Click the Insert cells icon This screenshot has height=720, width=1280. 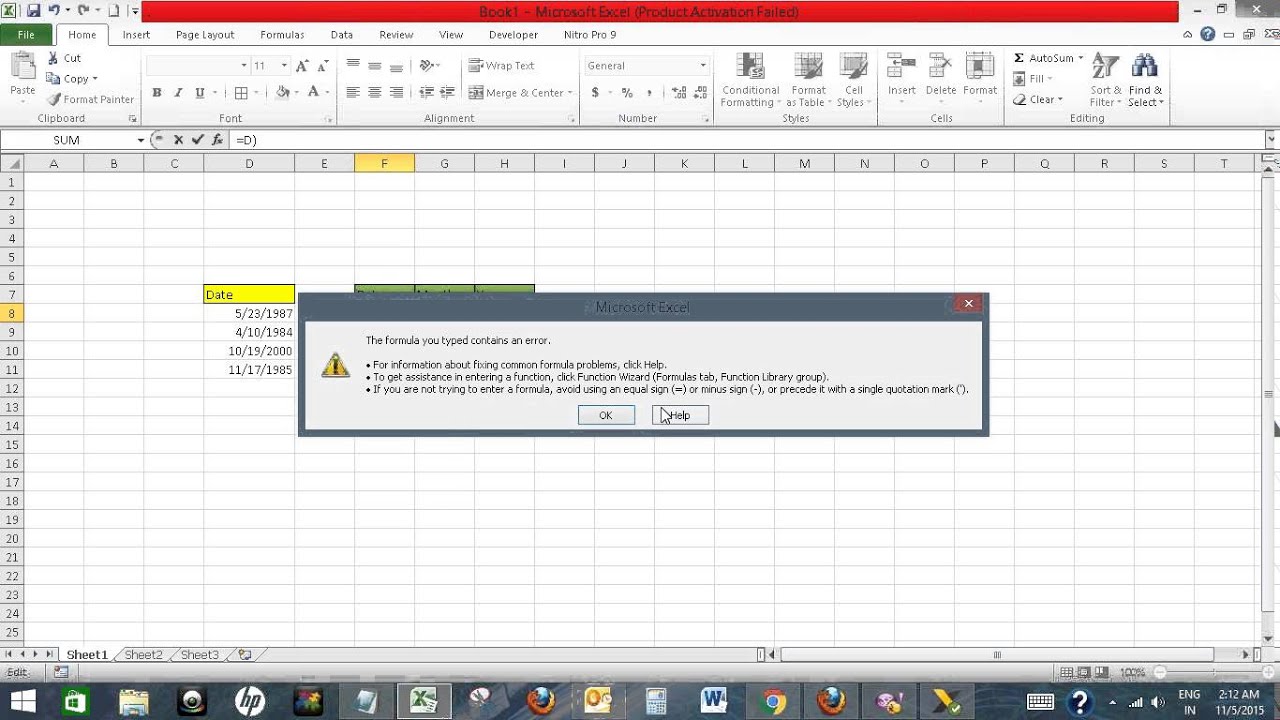click(x=901, y=66)
